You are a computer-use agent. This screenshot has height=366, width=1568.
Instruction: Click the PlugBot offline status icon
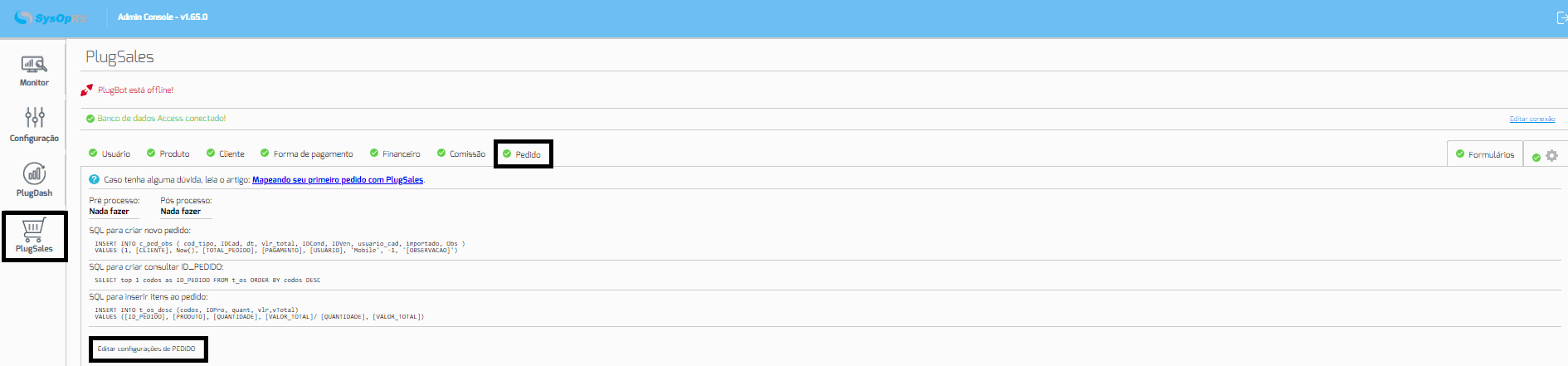(x=86, y=90)
